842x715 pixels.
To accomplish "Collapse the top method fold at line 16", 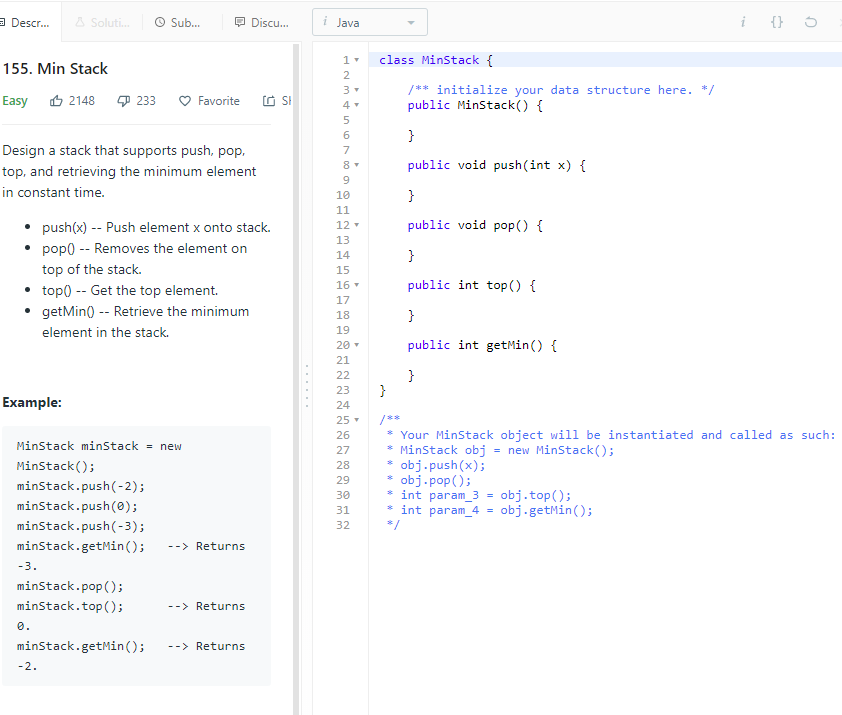I will point(357,285).
